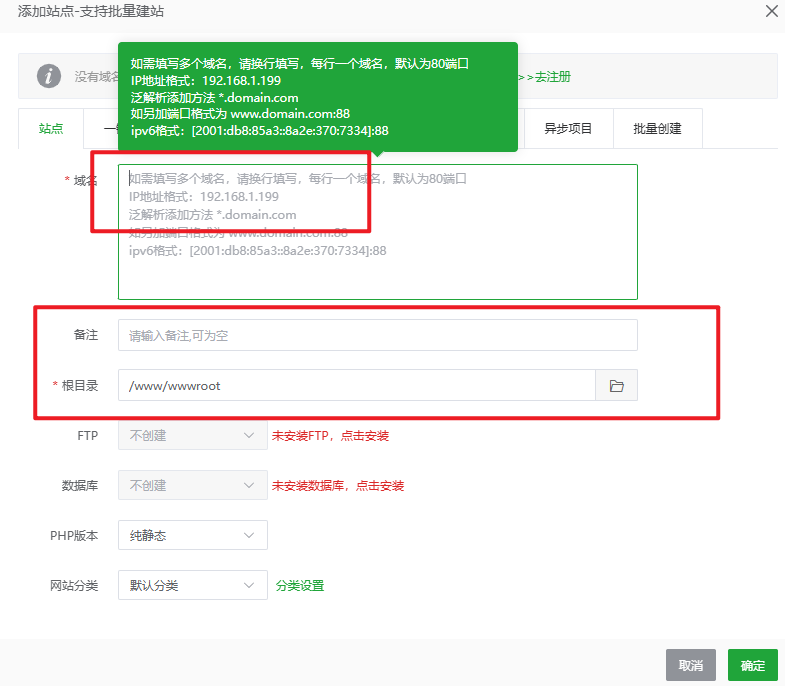This screenshot has height=686, width=785.
Task: Switch to the 站点 tab
Action: [51, 129]
